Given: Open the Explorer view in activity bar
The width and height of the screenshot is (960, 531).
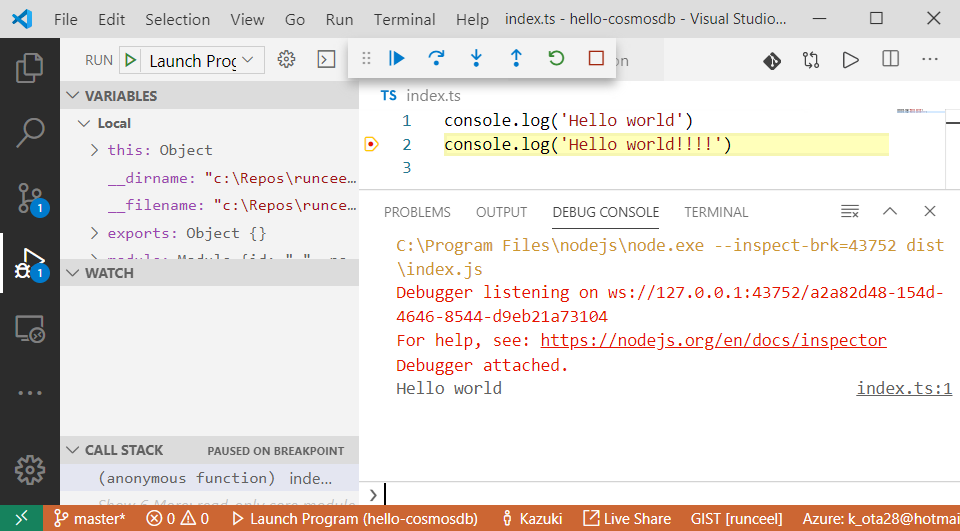Looking at the screenshot, I should [x=29, y=68].
